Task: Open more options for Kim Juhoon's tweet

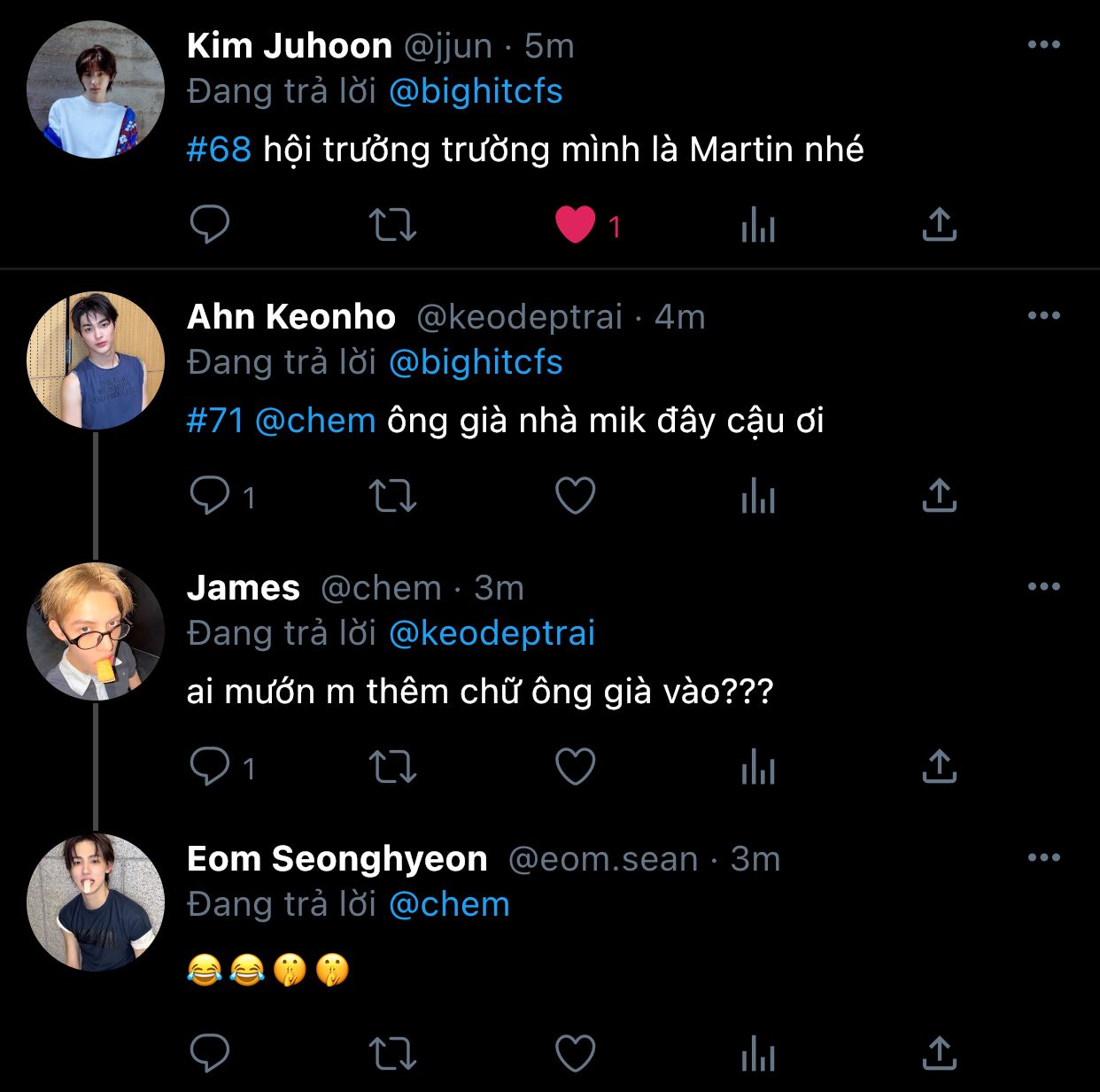Action: click(x=1044, y=45)
